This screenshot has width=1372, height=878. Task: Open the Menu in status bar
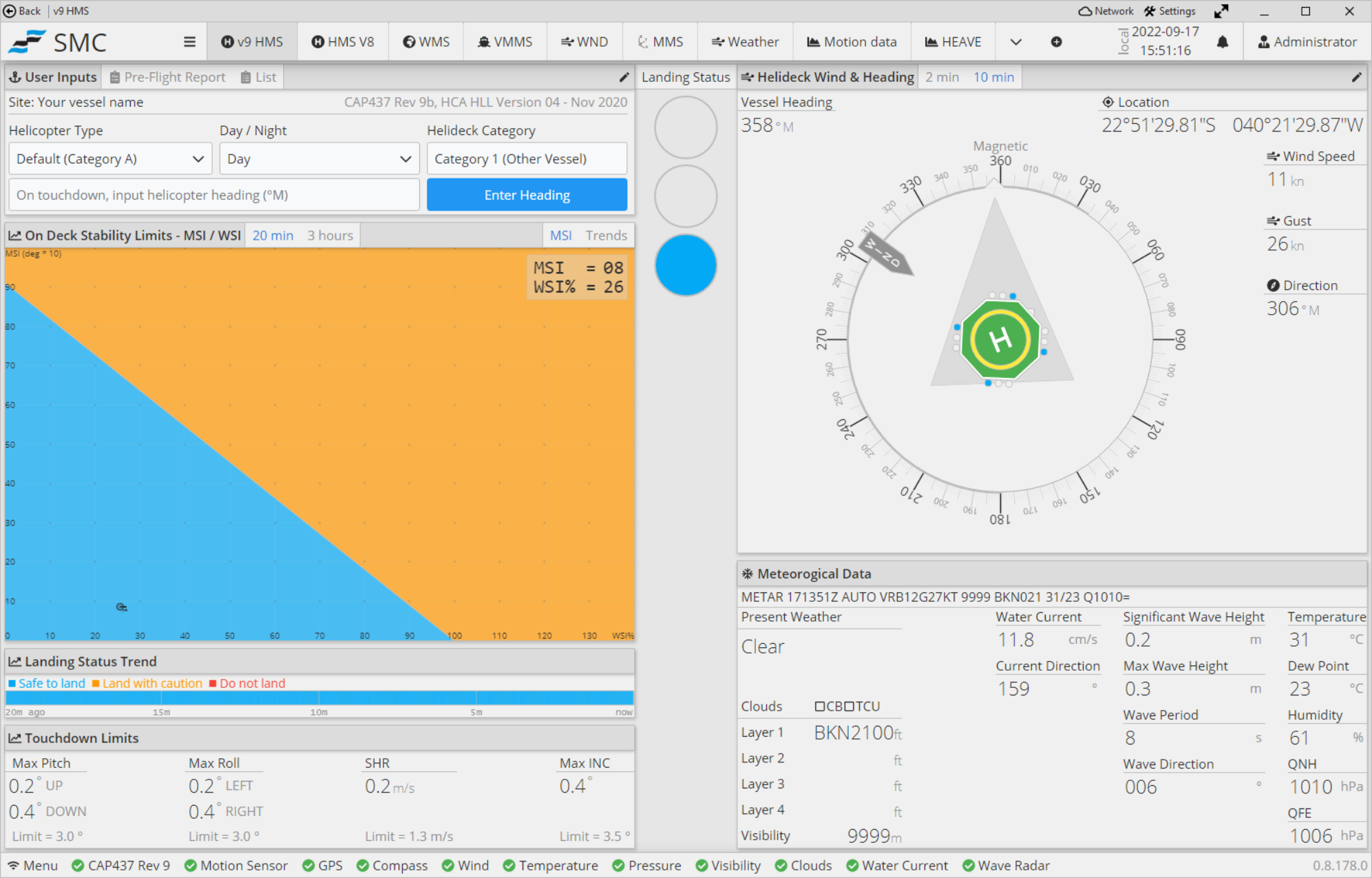(x=33, y=866)
